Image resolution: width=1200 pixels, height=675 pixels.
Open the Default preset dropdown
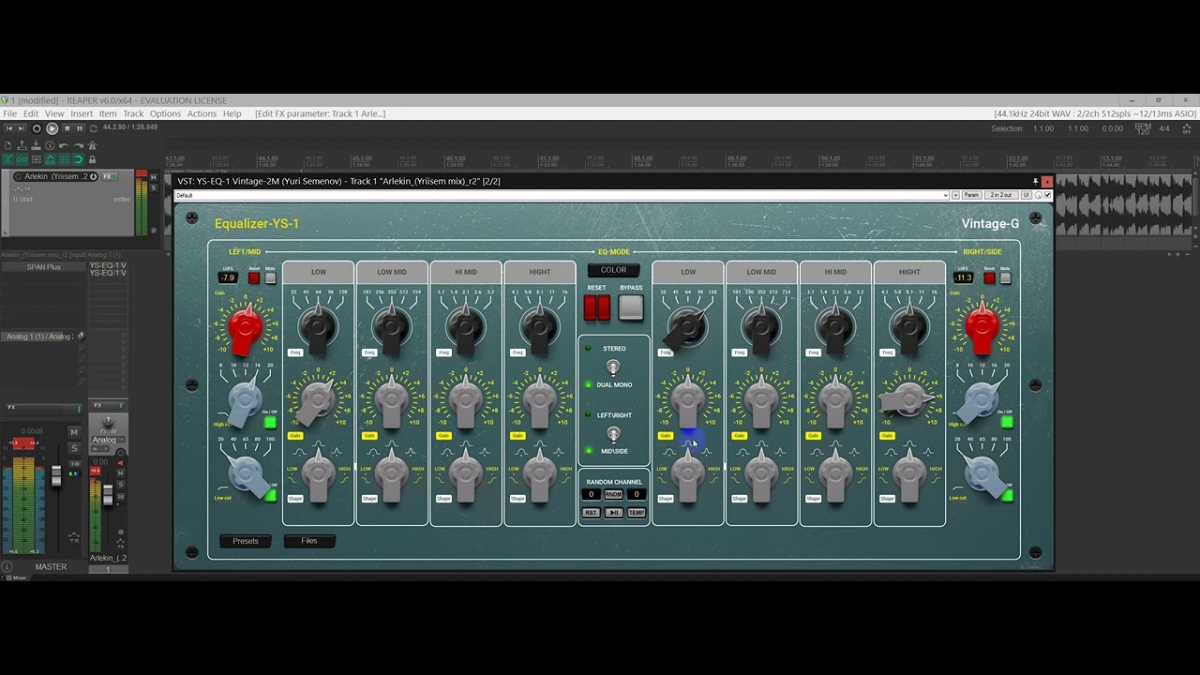click(x=560, y=195)
